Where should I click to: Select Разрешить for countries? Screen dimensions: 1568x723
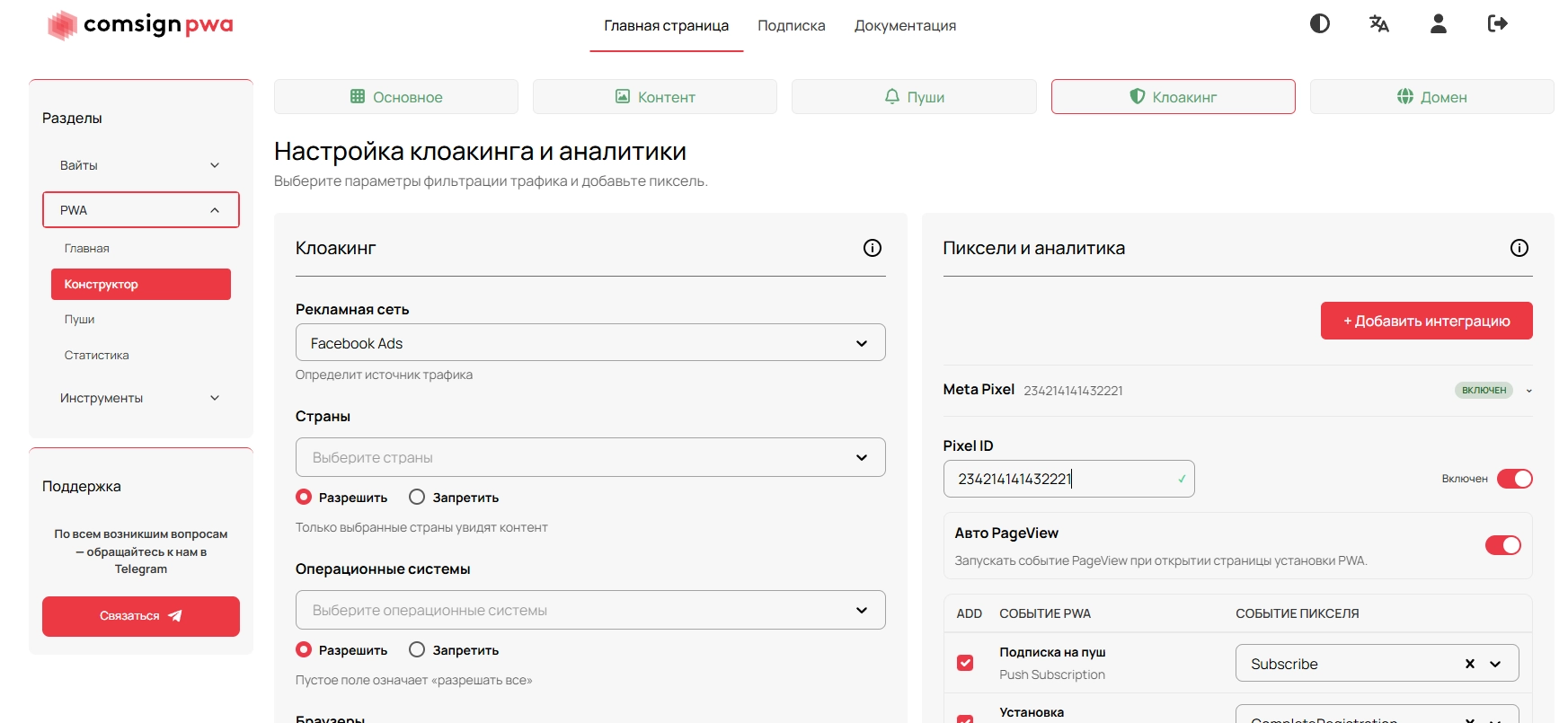[304, 497]
